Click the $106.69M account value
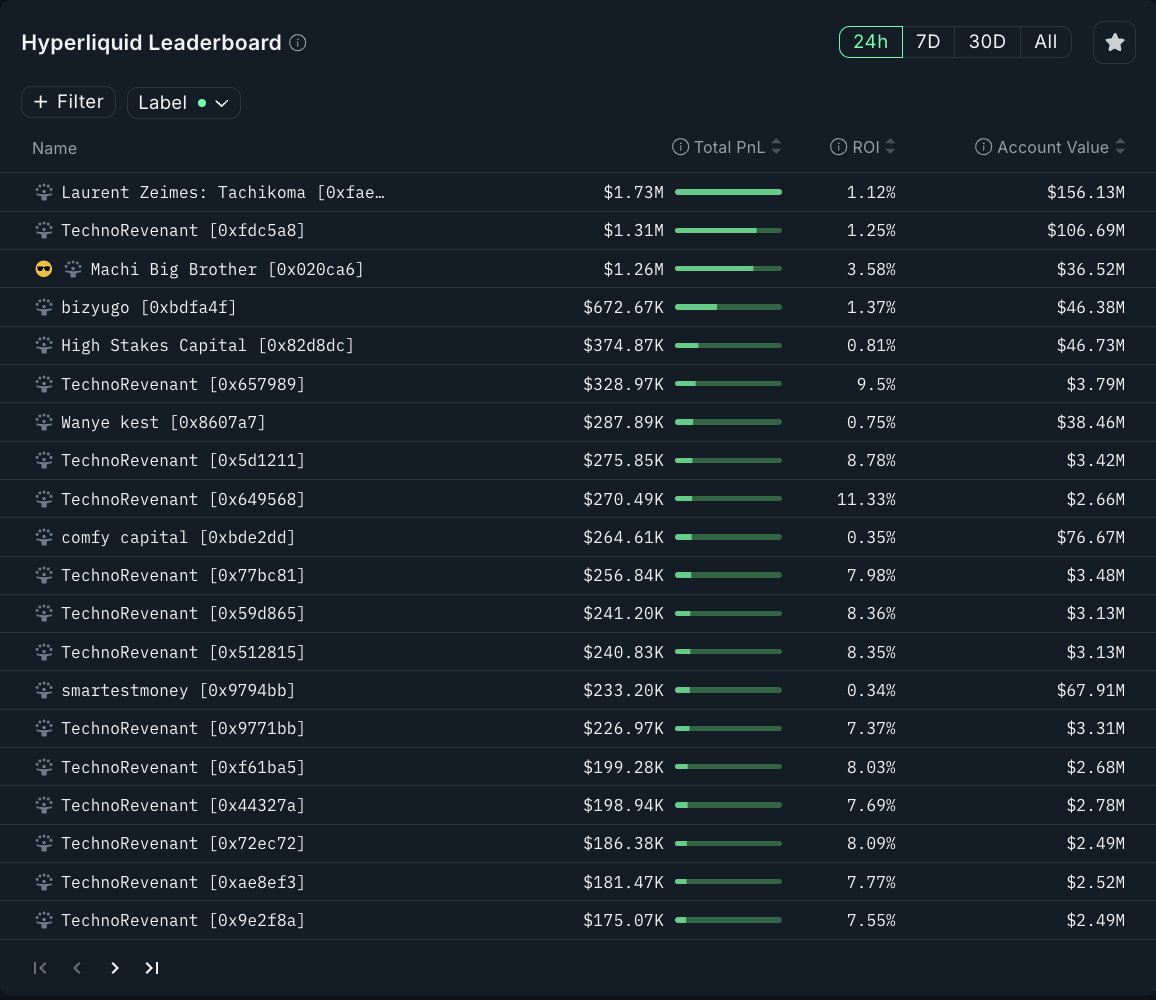 point(1086,231)
